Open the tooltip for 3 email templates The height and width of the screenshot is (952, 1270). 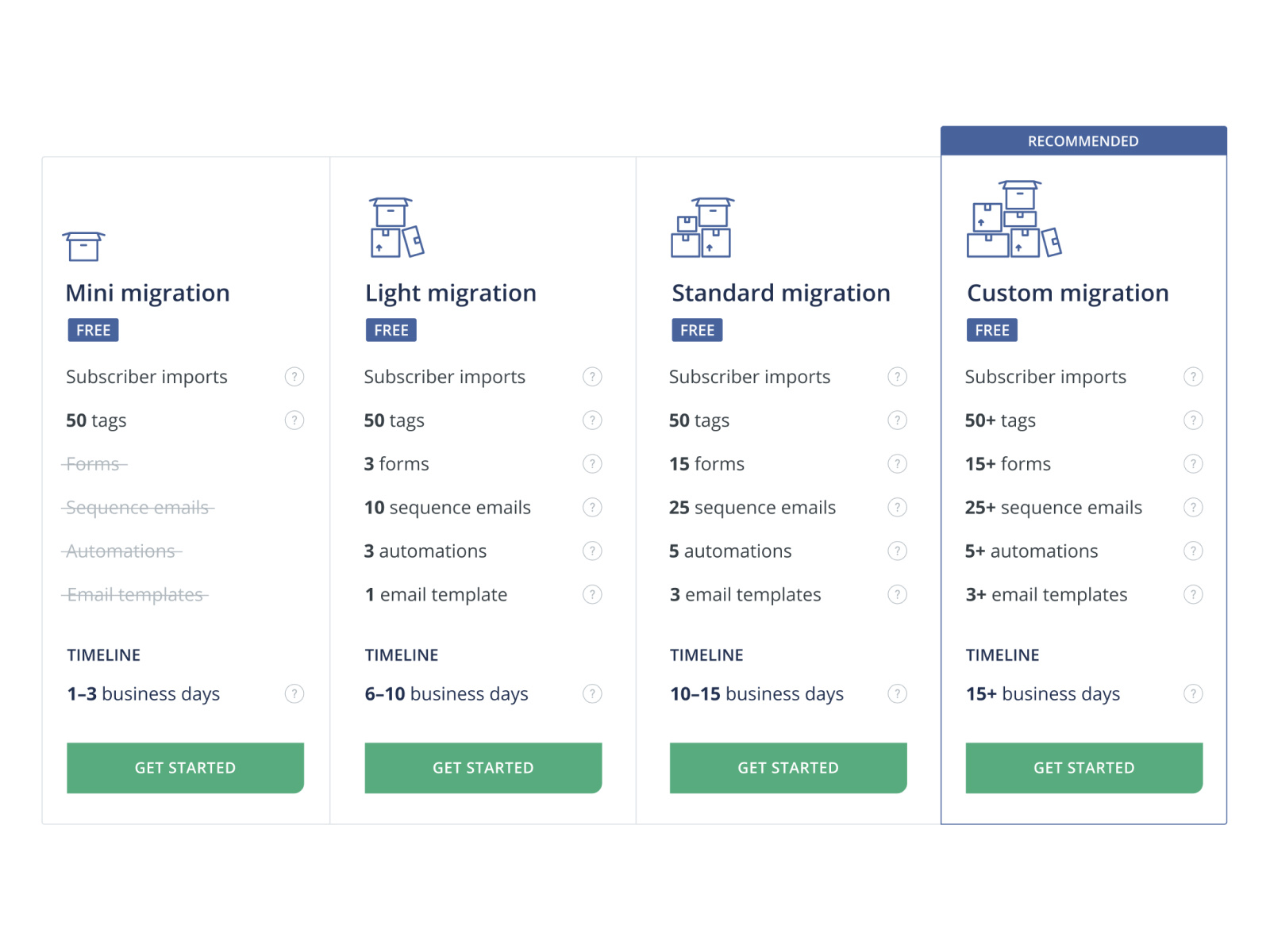(x=897, y=594)
